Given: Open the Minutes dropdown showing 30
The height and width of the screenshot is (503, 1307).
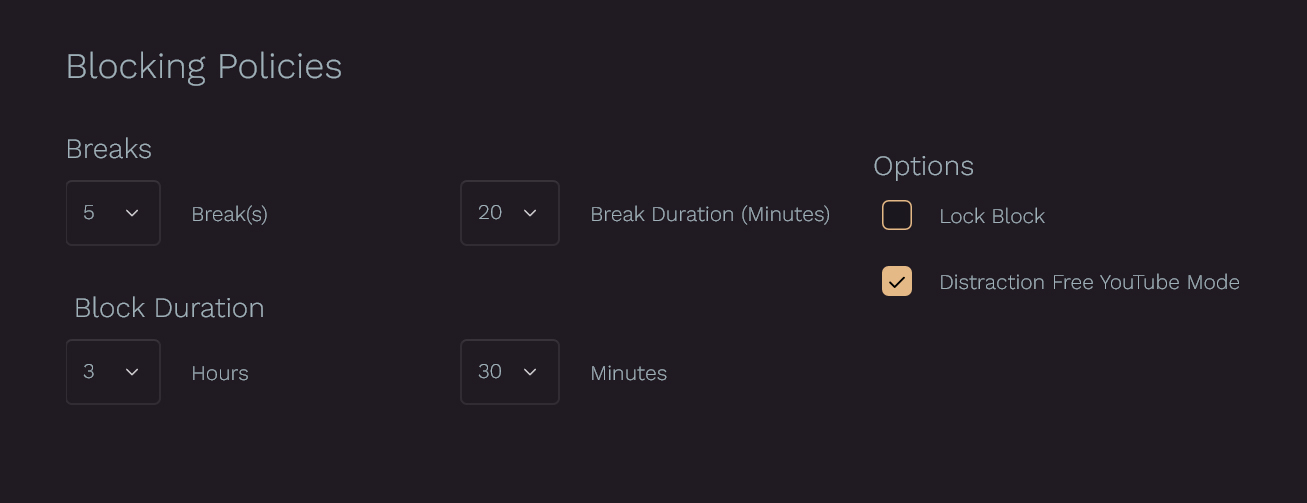Looking at the screenshot, I should click(509, 372).
